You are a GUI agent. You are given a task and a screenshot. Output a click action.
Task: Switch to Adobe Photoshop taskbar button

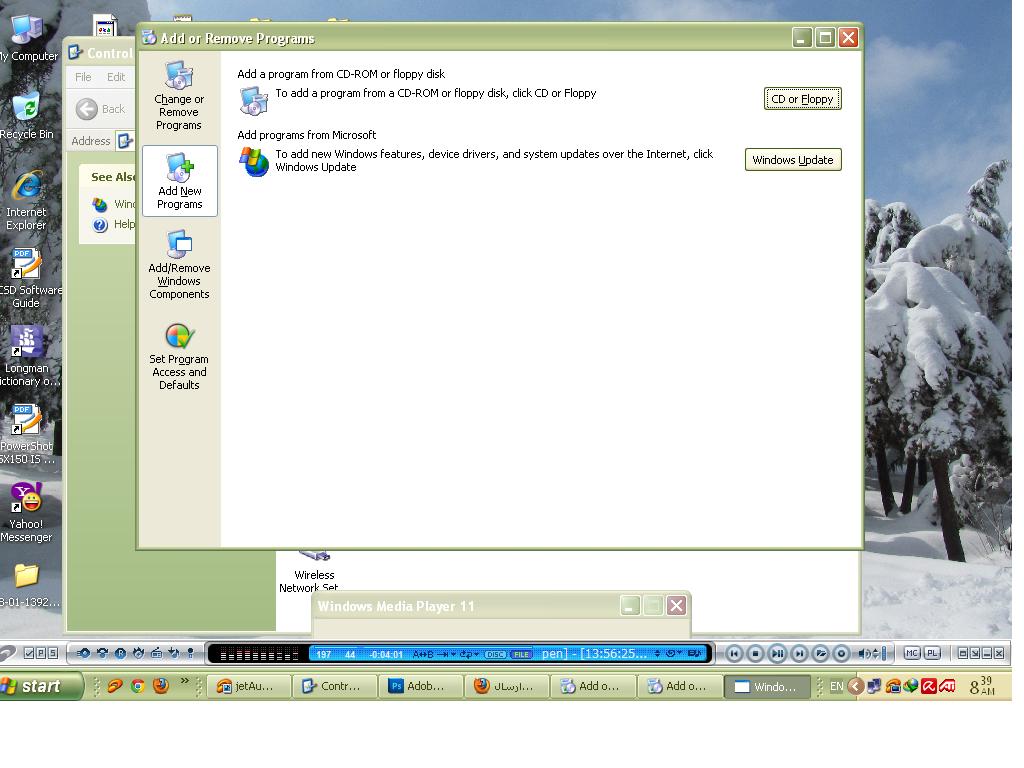(x=421, y=686)
